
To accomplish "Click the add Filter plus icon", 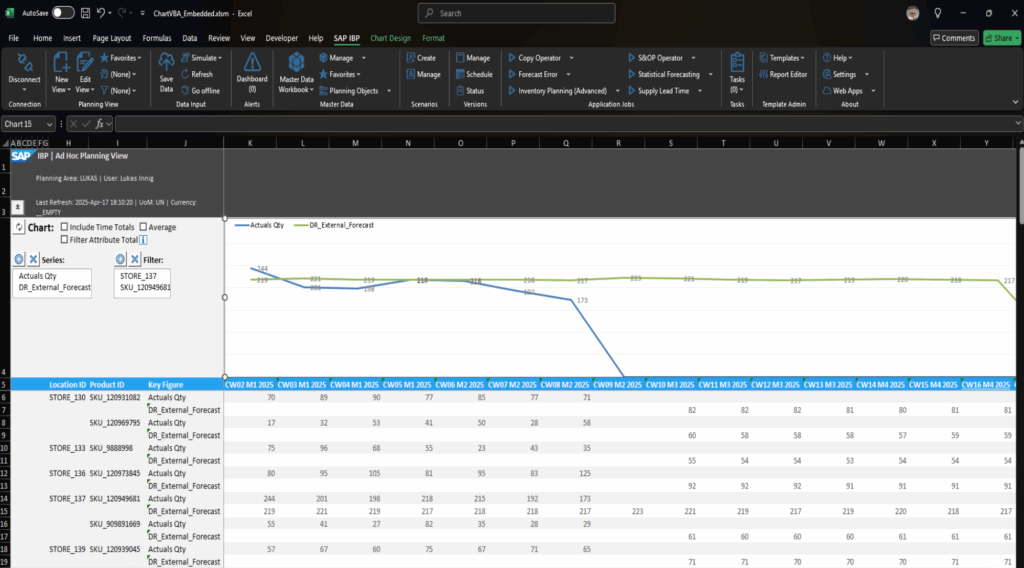I will [x=120, y=259].
